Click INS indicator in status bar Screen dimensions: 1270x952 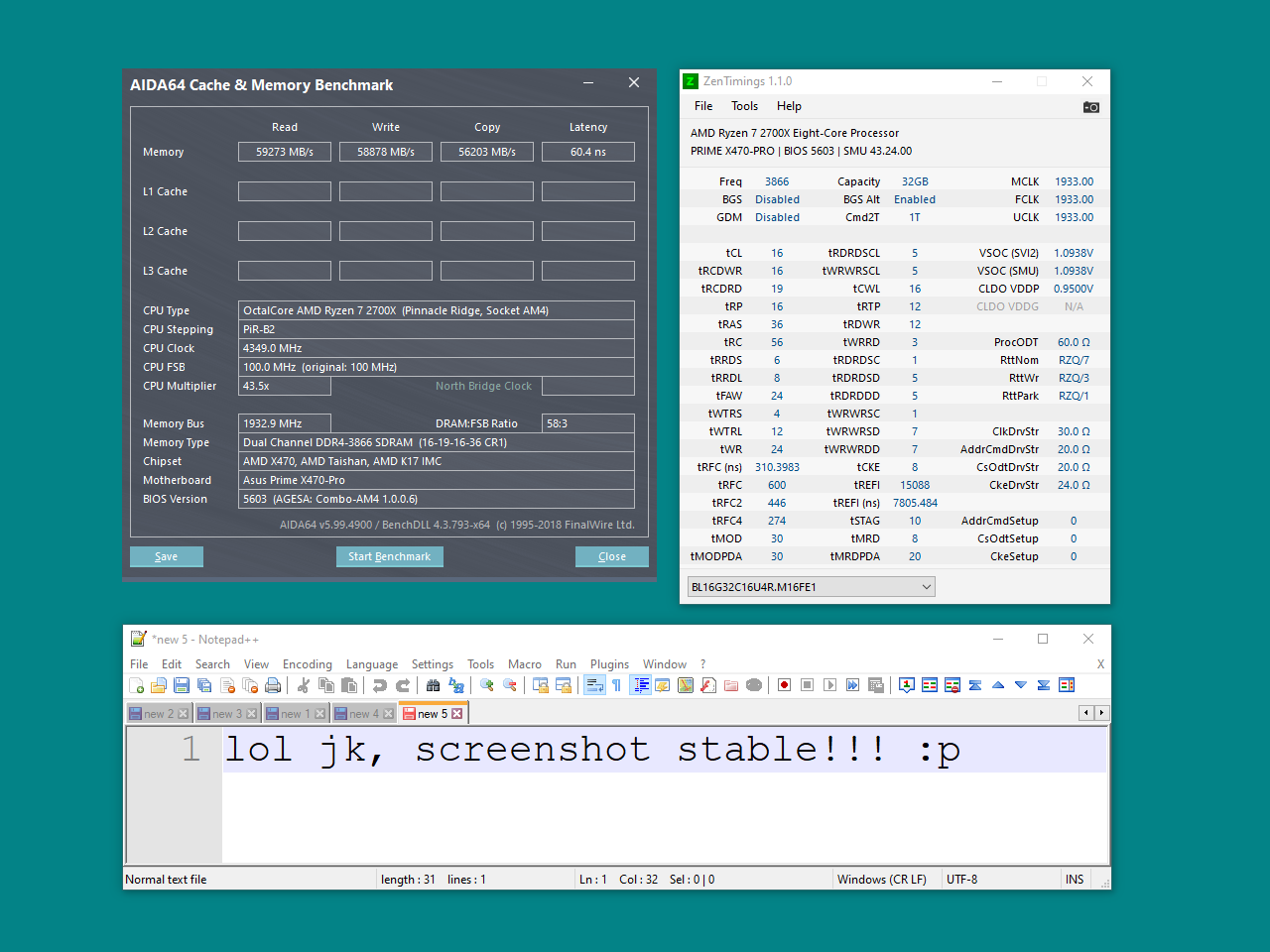click(1075, 880)
